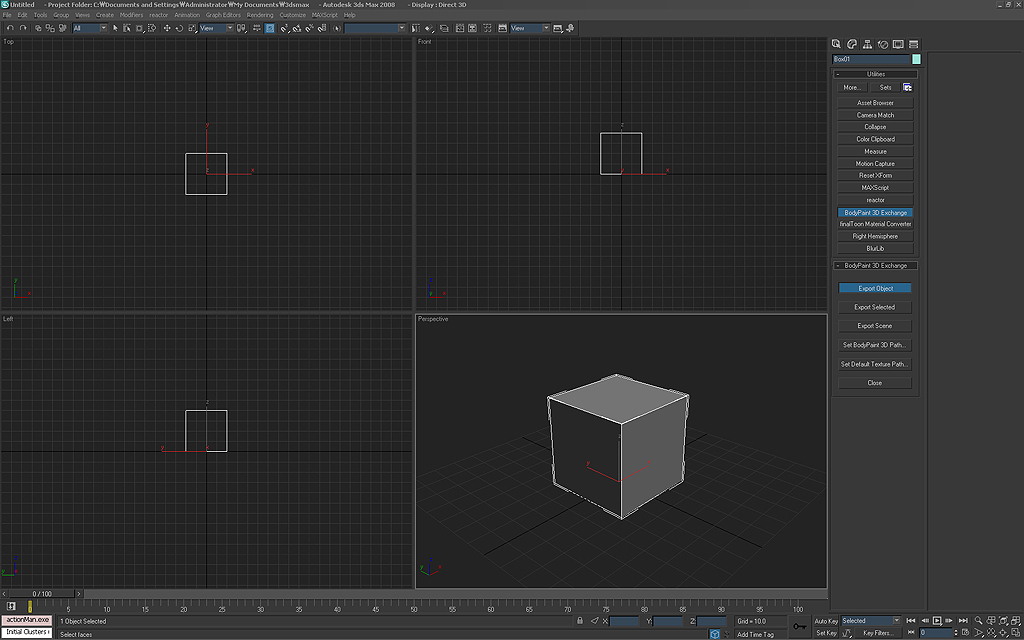Click the Box01 object color swatch
Image resolution: width=1024 pixels, height=640 pixels.
[916, 59]
